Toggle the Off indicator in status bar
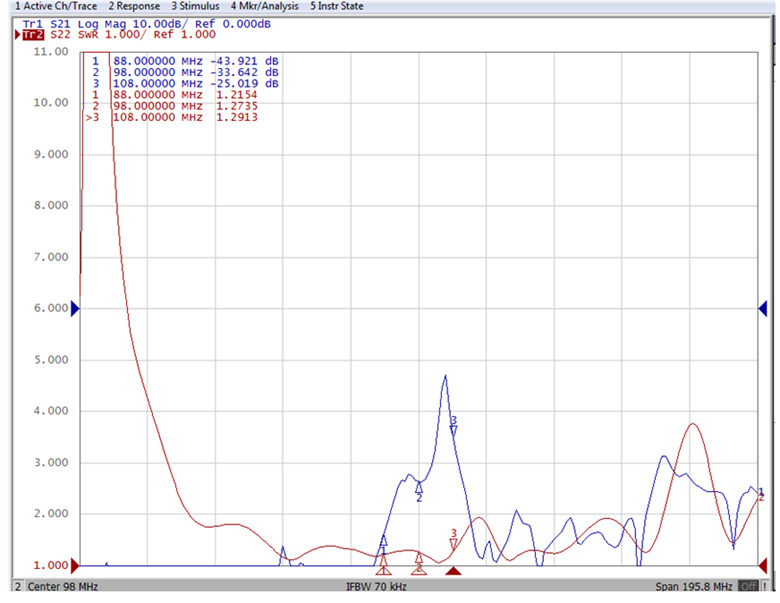 coord(747,586)
